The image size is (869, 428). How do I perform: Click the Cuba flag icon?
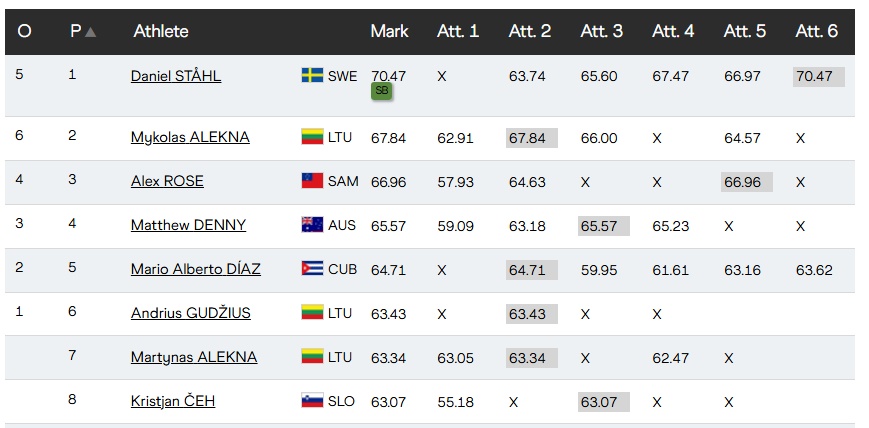tap(312, 269)
